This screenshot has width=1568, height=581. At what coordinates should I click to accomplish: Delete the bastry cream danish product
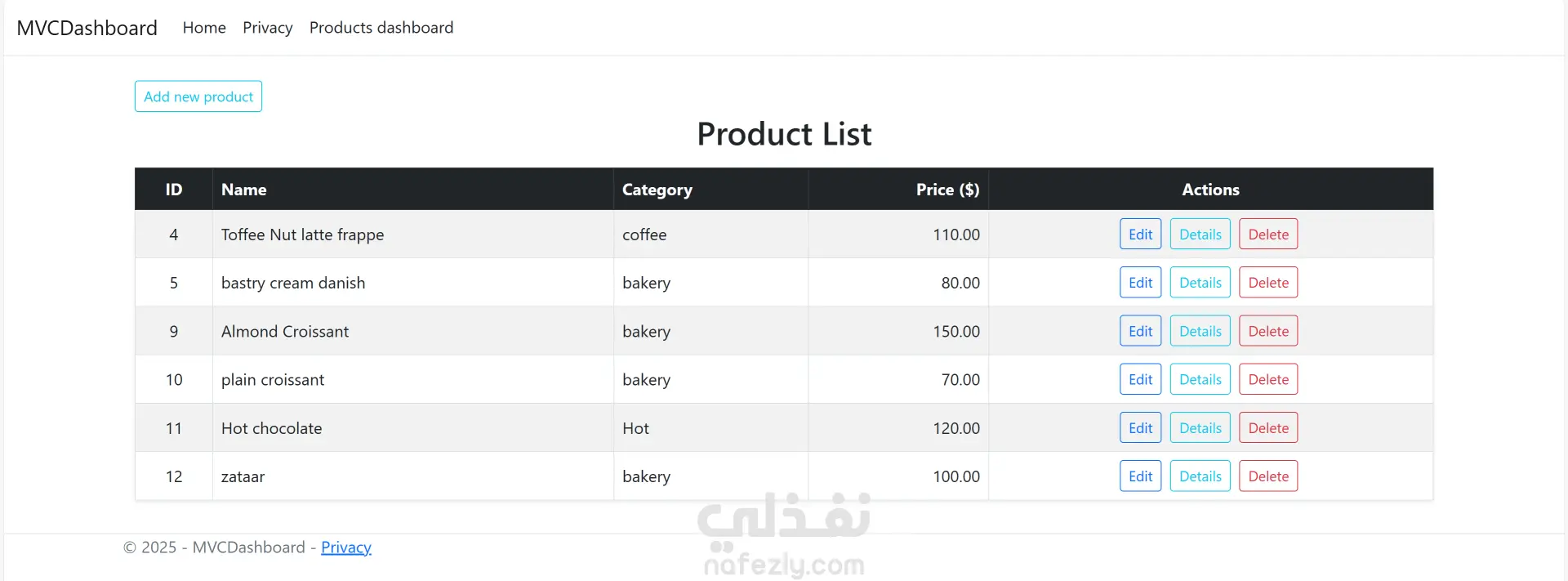coord(1267,283)
